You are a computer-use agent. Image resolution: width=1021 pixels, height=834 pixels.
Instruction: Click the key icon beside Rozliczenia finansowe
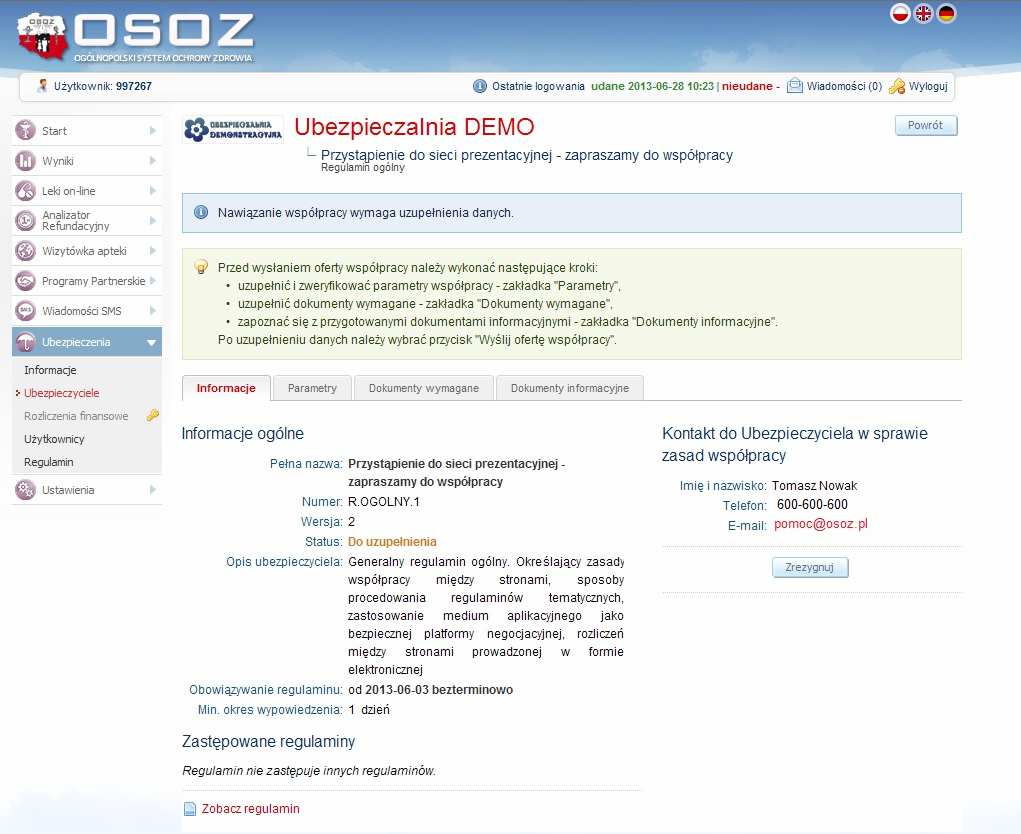coord(153,415)
